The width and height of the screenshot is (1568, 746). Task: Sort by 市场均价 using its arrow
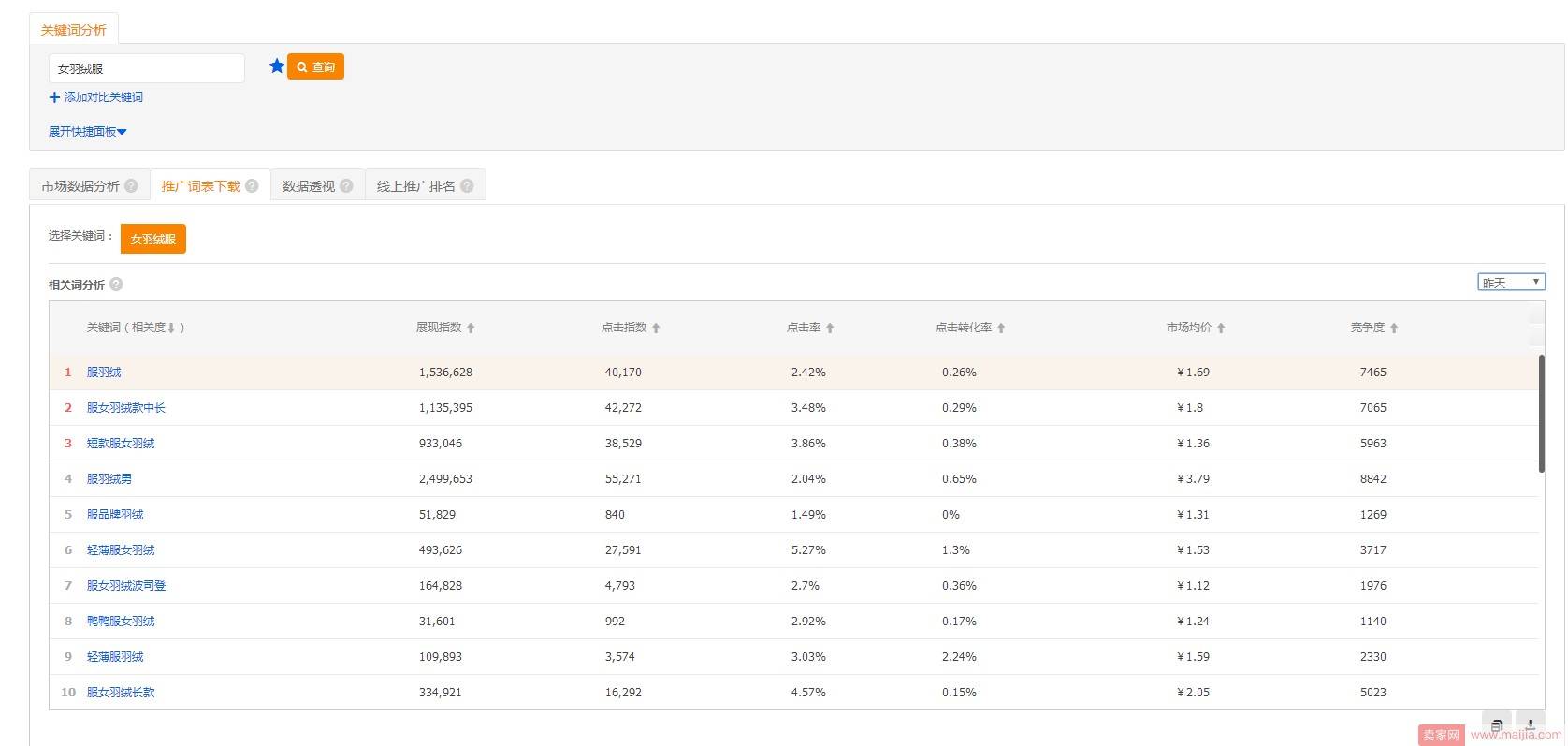(x=1221, y=329)
